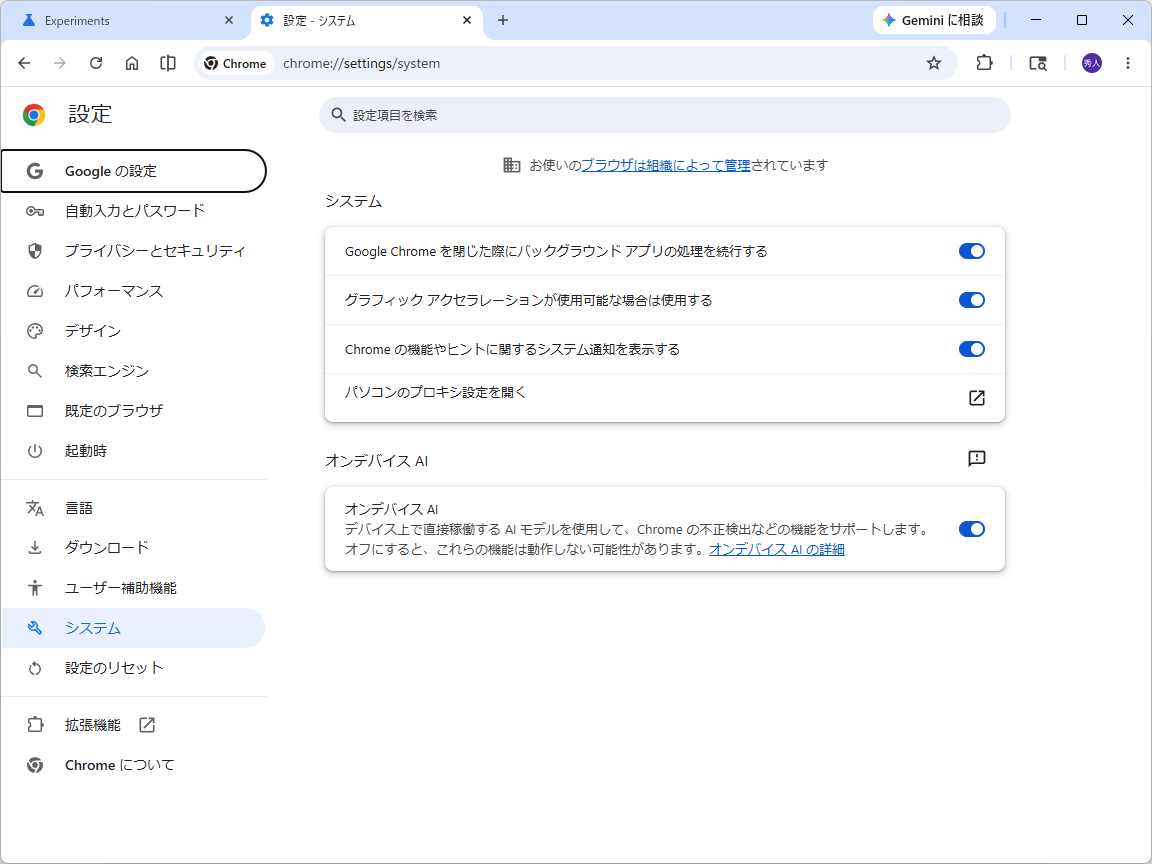Click the Chrome logo next to 設定

(x=34, y=115)
